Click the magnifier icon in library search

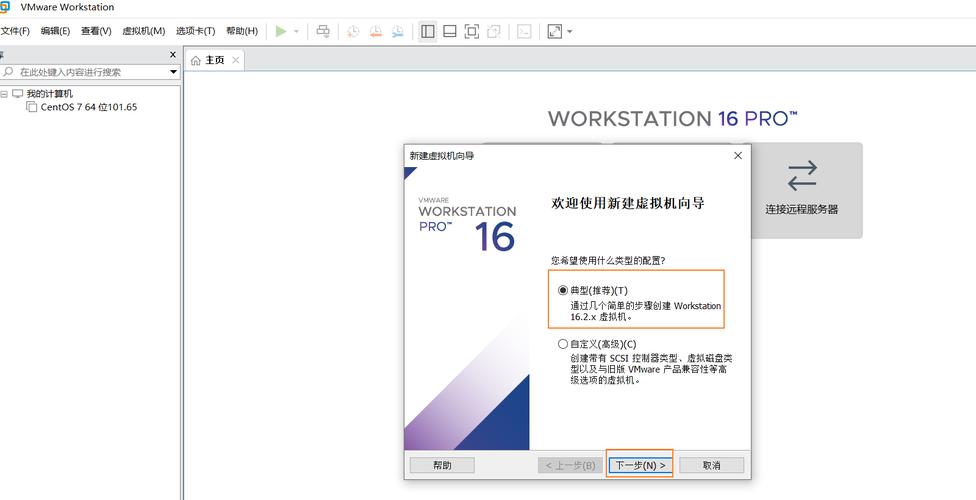click(8, 72)
